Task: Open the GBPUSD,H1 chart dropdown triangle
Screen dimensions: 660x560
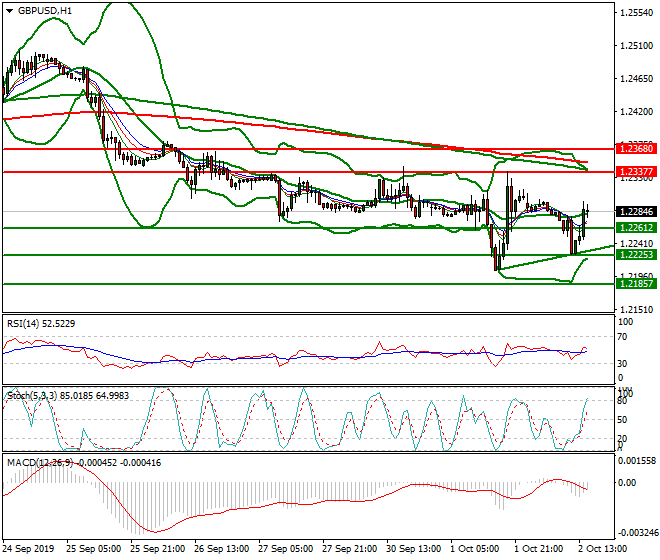Action: 9,11
